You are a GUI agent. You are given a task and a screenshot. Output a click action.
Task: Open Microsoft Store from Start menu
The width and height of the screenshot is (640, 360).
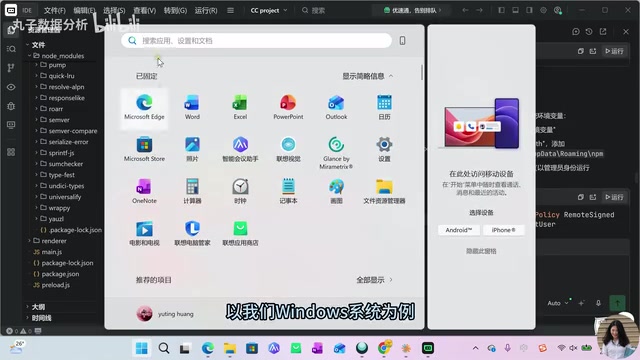tap(144, 149)
